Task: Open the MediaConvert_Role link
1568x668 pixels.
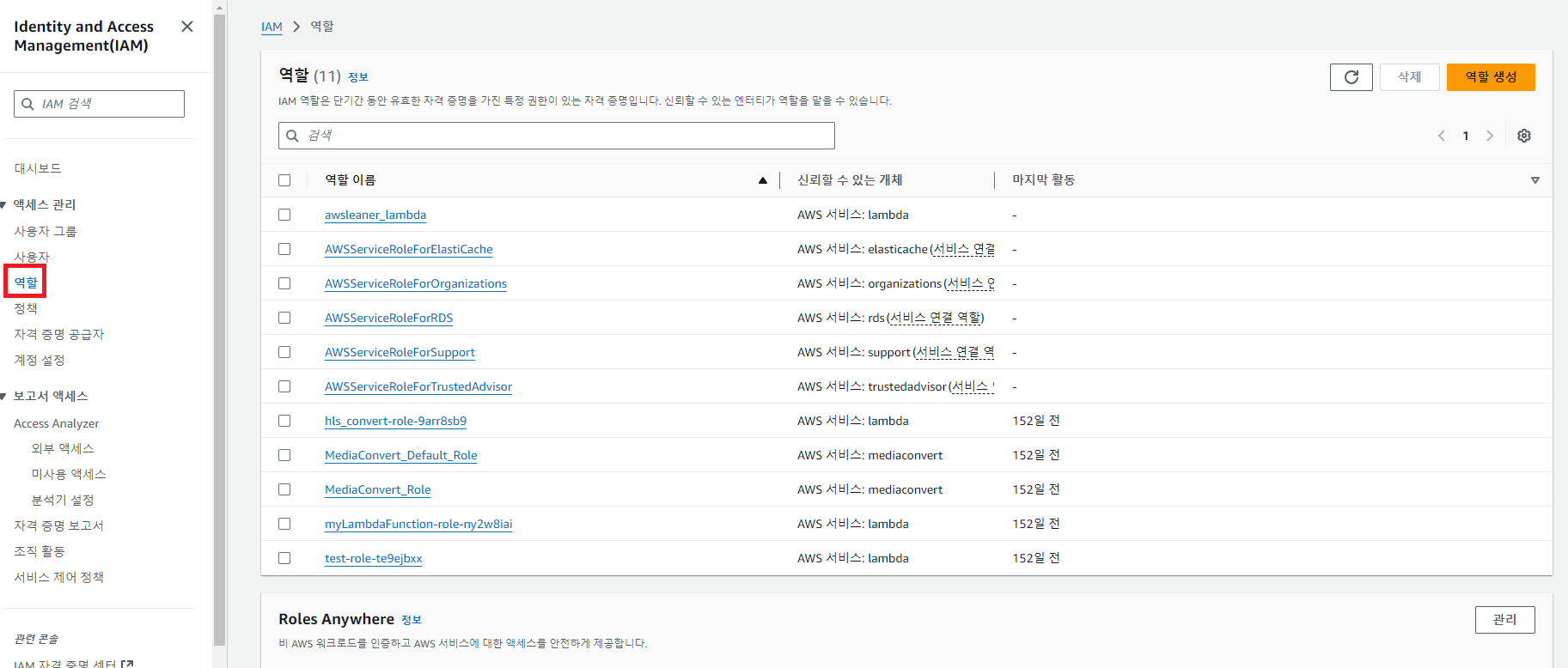Action: [378, 489]
